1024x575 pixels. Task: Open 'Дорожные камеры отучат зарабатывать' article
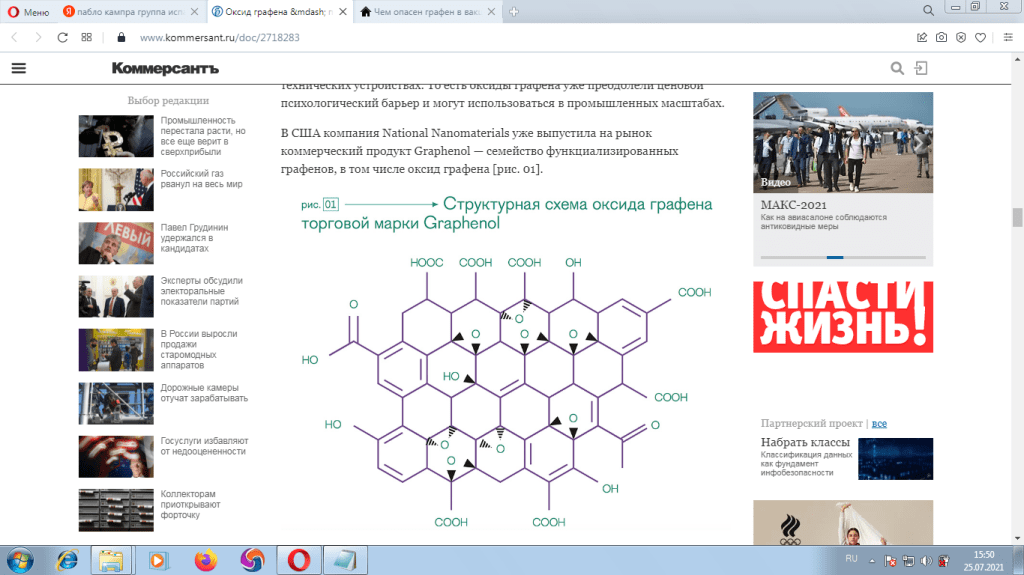click(x=204, y=393)
